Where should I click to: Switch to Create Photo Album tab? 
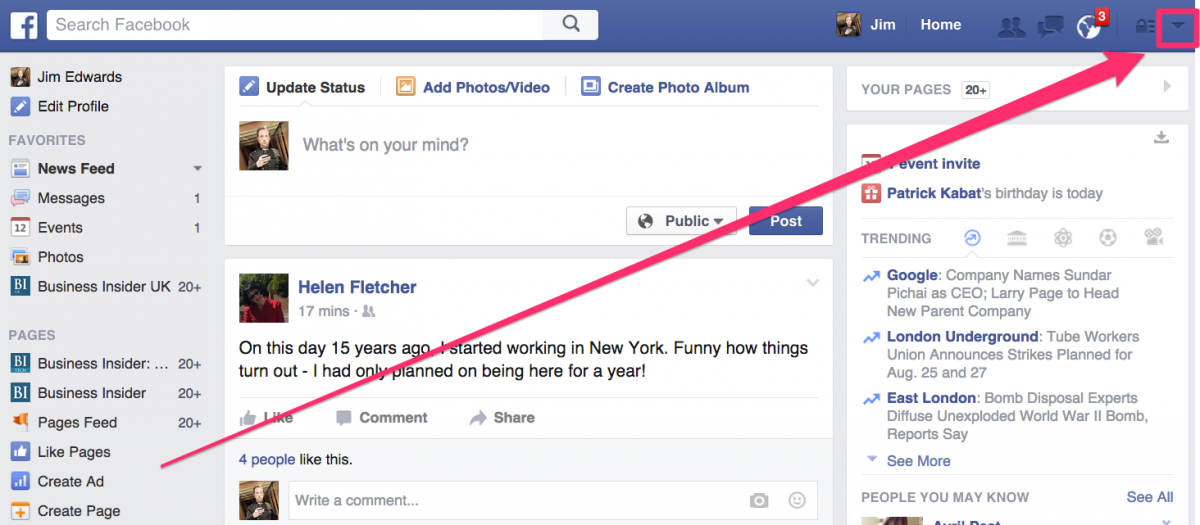point(665,87)
